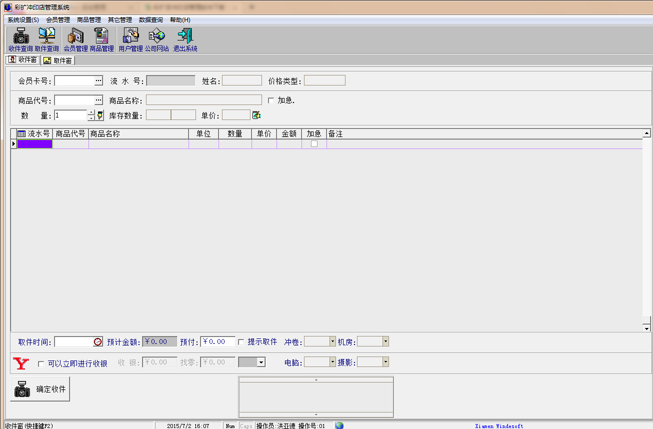Click the app icon in title bar
653x429 pixels.
click(x=7, y=7)
